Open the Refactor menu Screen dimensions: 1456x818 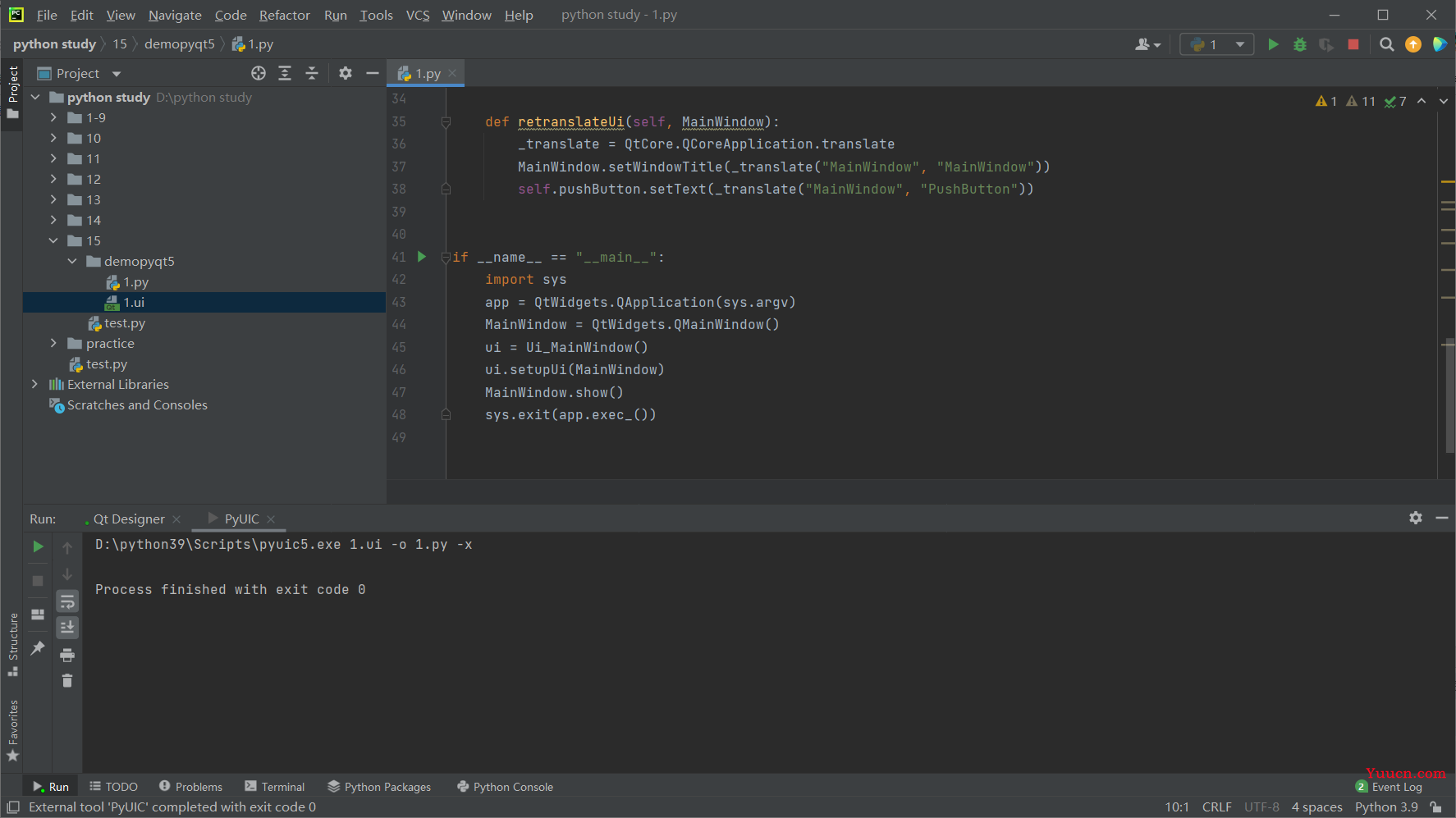click(x=284, y=15)
